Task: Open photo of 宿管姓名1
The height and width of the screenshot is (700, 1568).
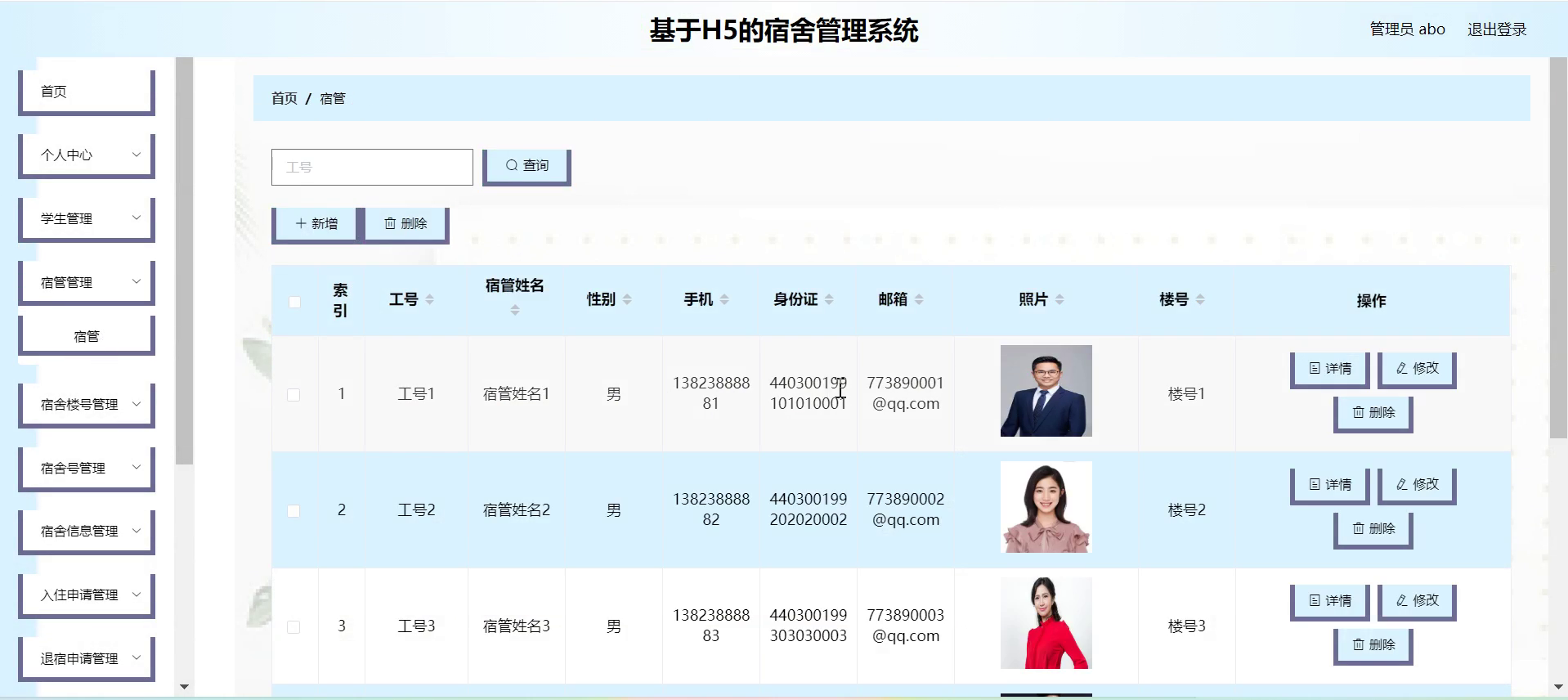Action: point(1046,391)
